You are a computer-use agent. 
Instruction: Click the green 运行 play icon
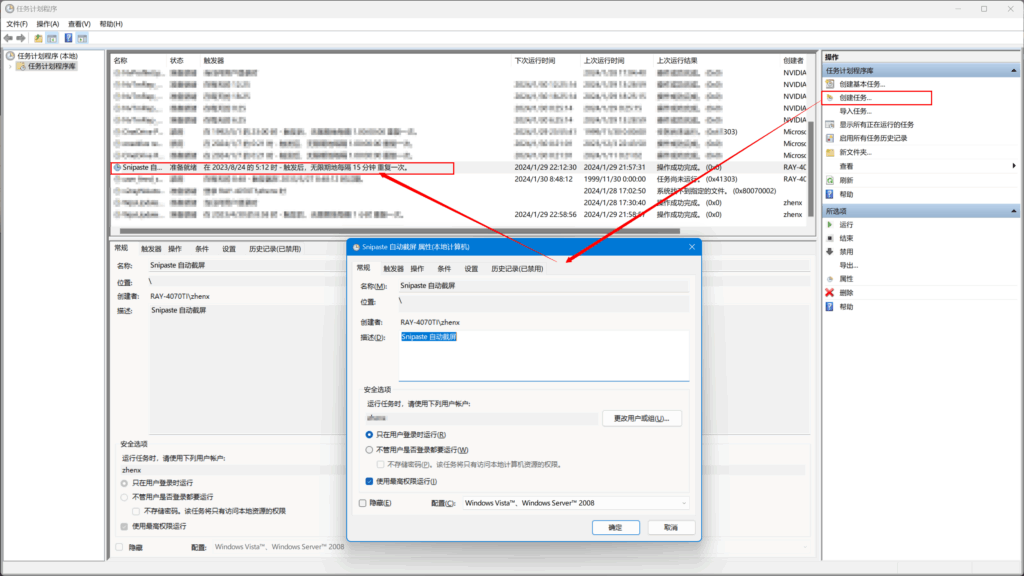click(830, 225)
